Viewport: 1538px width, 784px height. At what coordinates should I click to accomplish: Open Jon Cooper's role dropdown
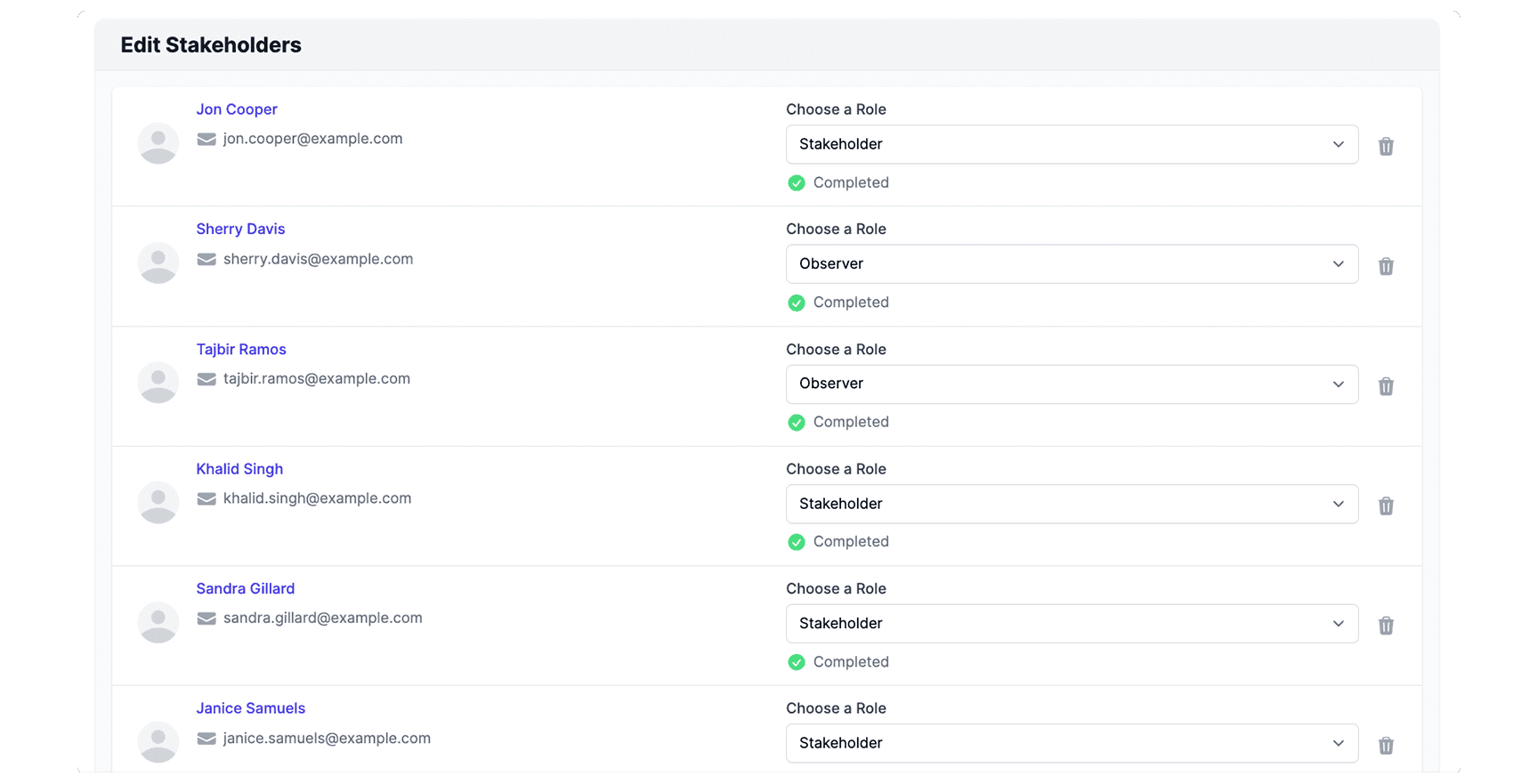[1072, 144]
